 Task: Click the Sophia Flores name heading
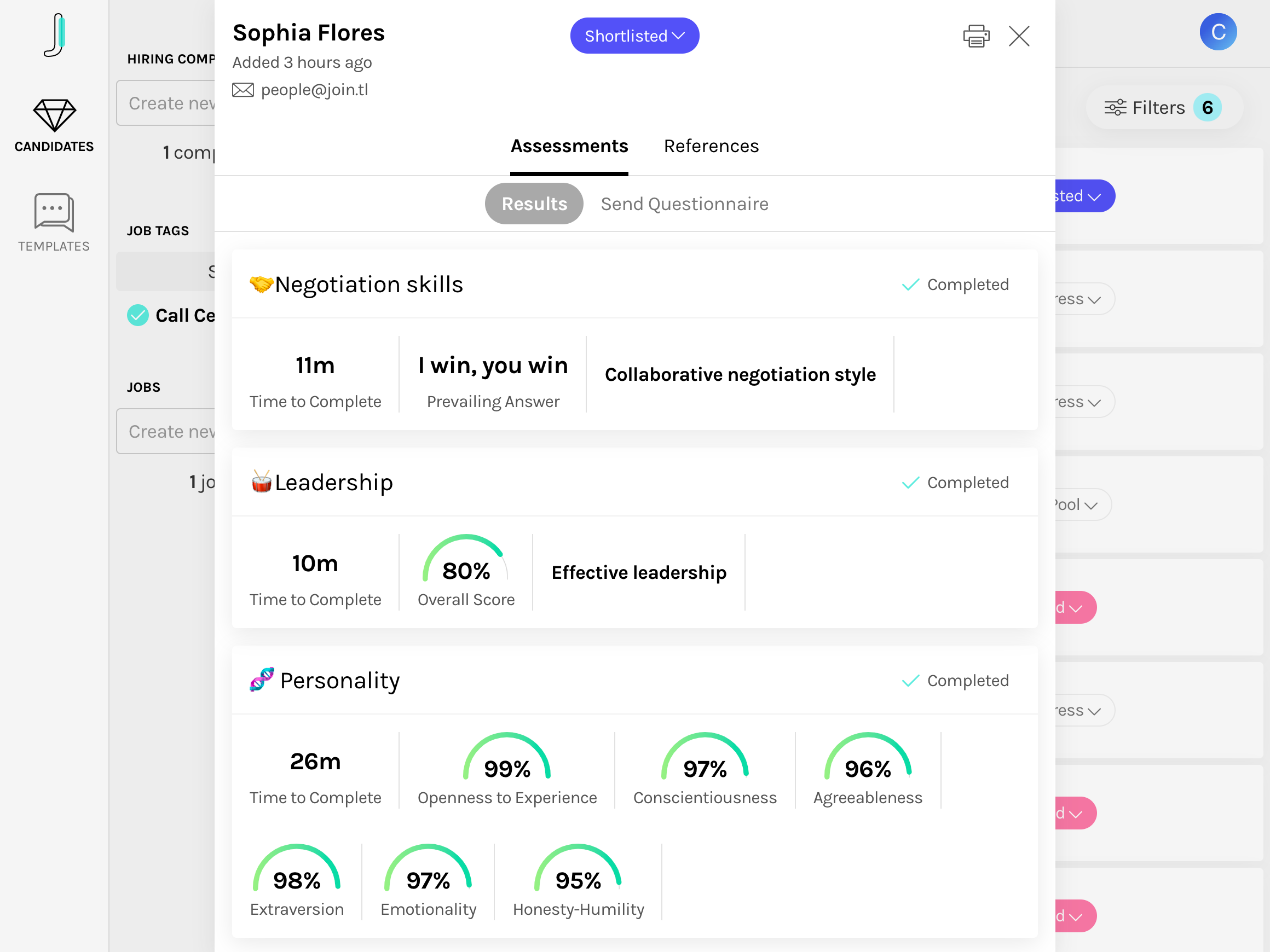coord(308,33)
